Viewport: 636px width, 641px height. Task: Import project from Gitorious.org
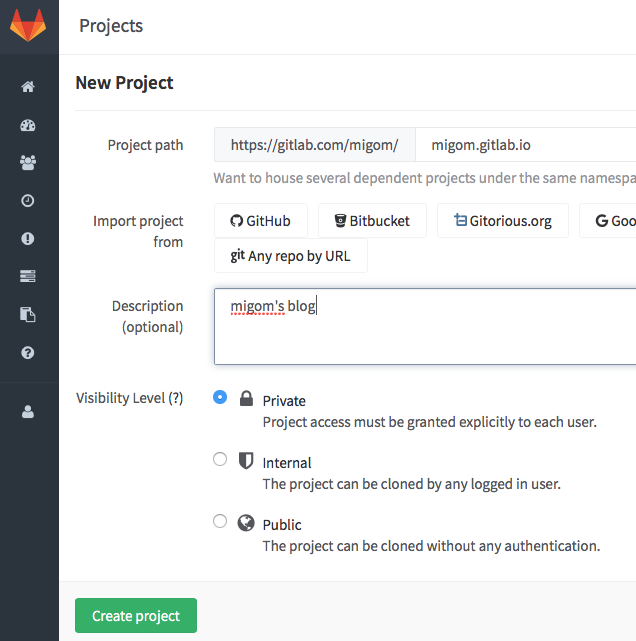pos(502,221)
